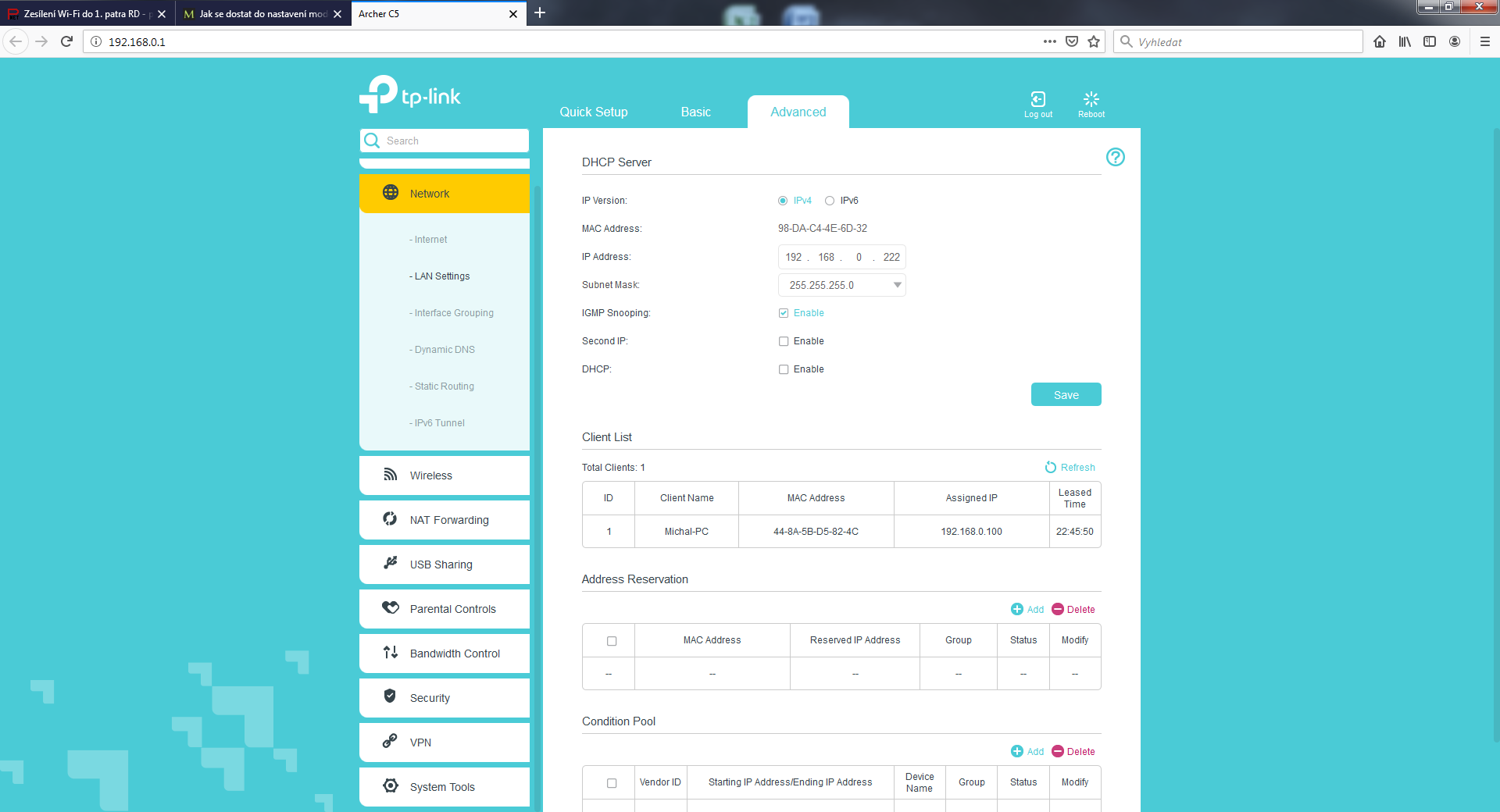
Task: Enable the Second IP checkbox
Action: coord(784,341)
